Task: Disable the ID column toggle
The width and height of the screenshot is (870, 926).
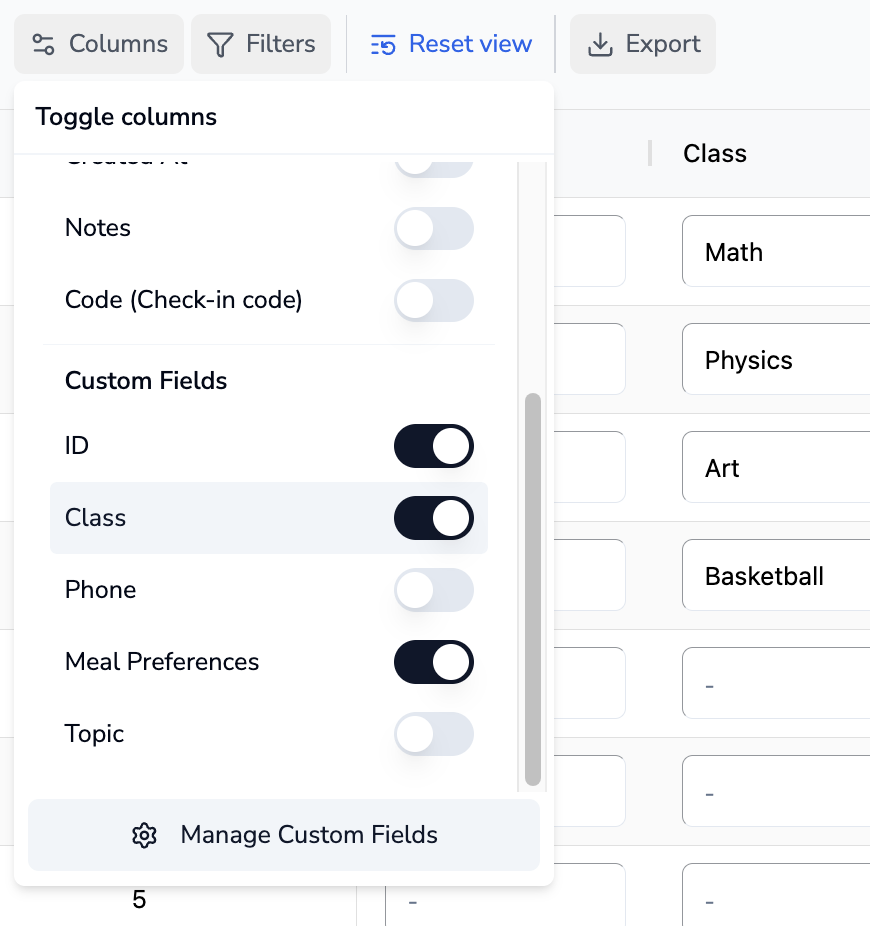Action: pos(433,446)
